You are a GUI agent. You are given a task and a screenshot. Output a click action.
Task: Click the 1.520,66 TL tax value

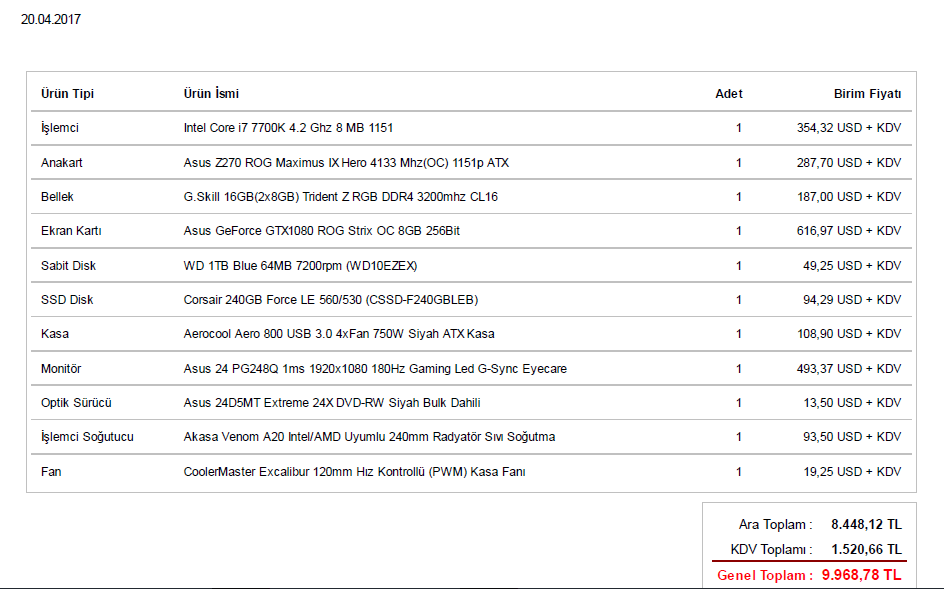point(866,549)
